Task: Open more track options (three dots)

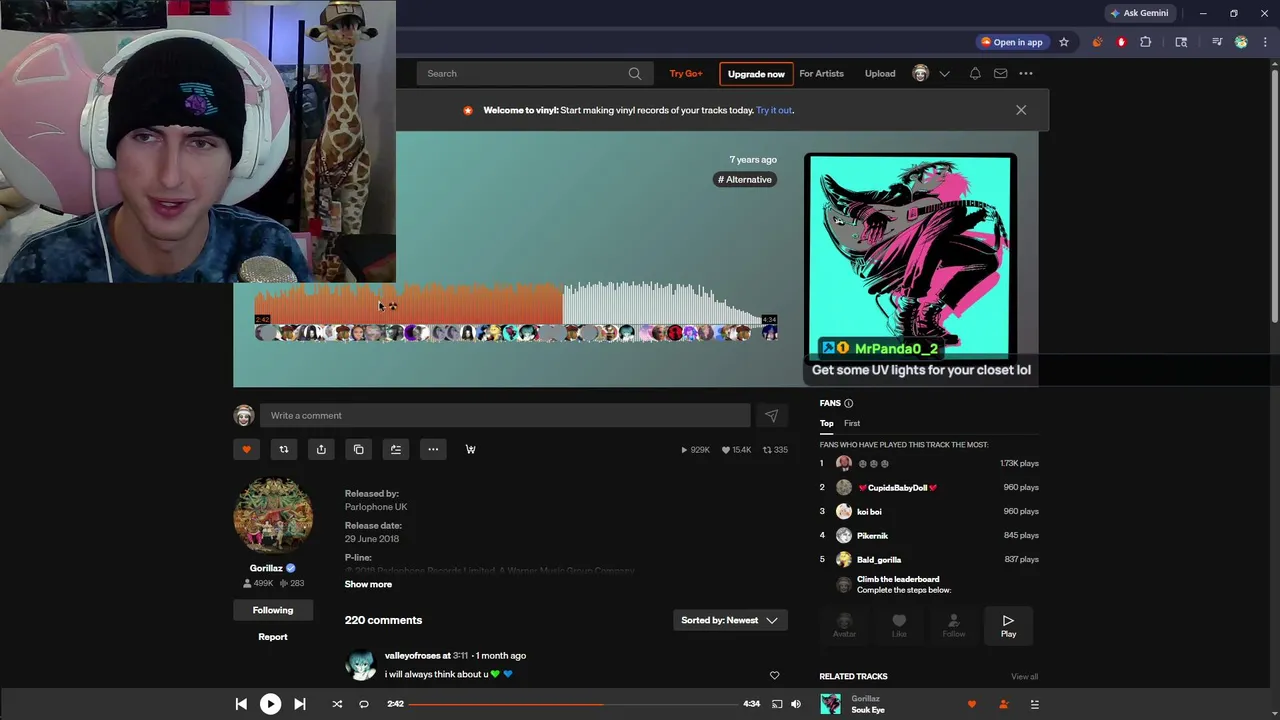Action: point(433,449)
